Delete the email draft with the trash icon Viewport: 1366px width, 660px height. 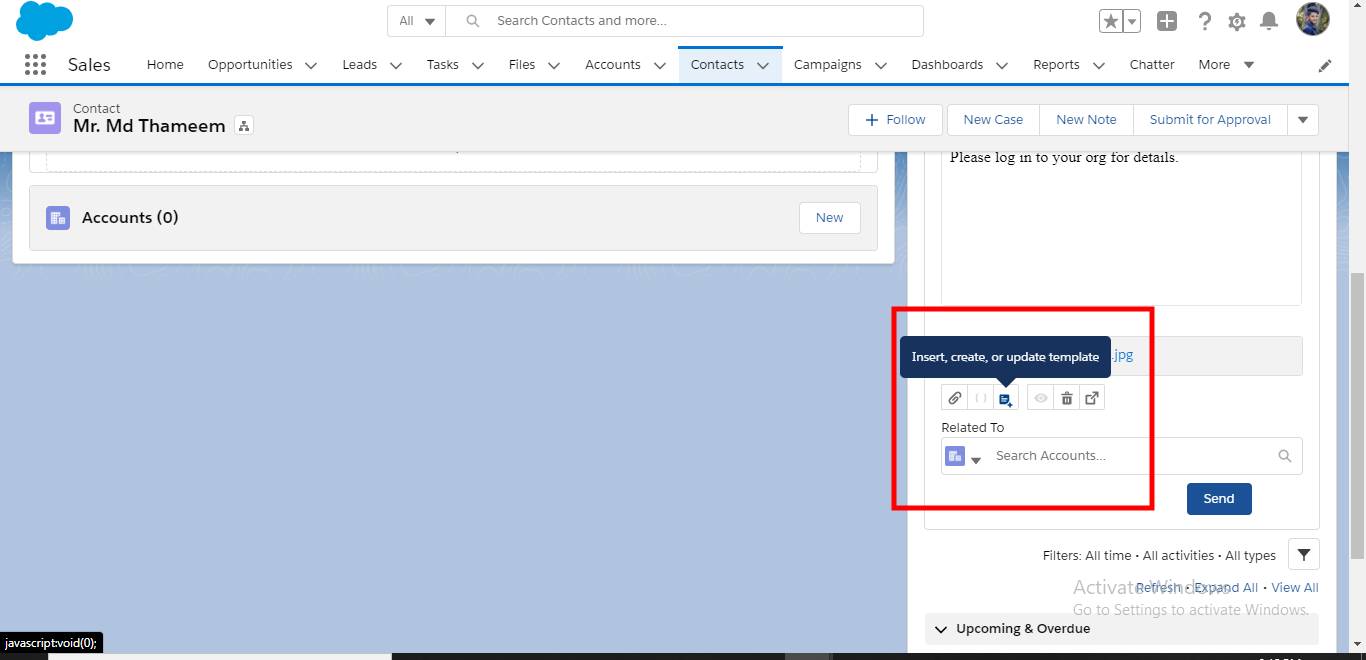(x=1066, y=397)
